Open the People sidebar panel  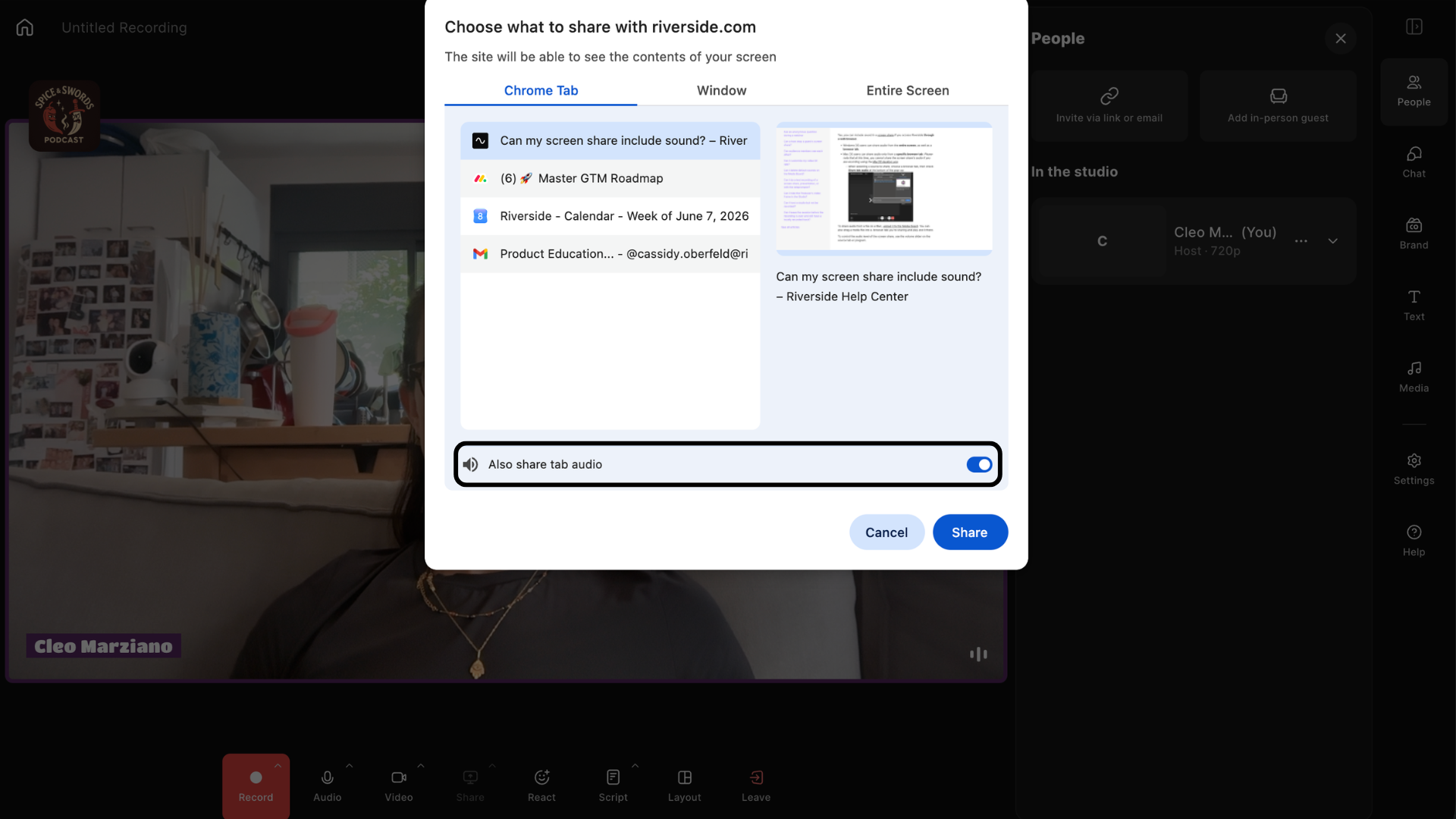click(x=1414, y=91)
